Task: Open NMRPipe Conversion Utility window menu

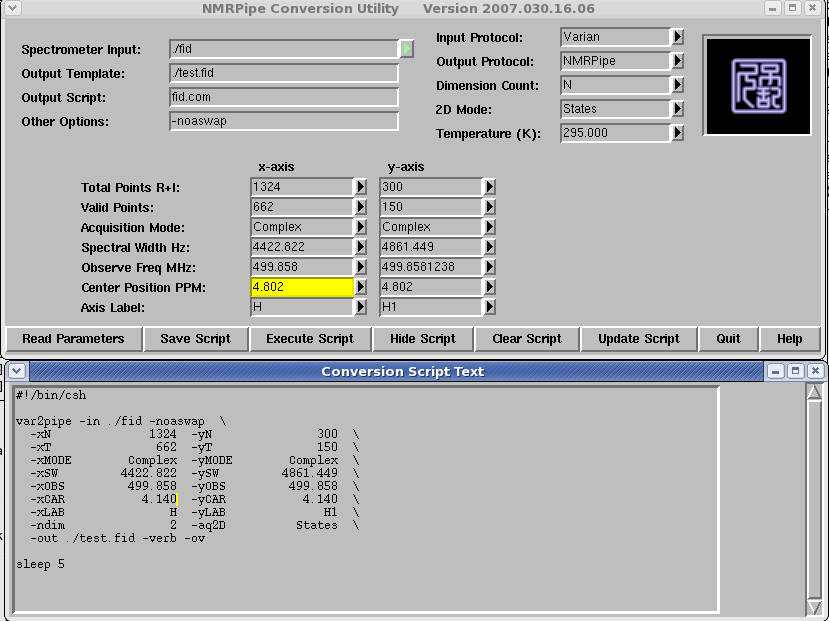Action: 13,8
